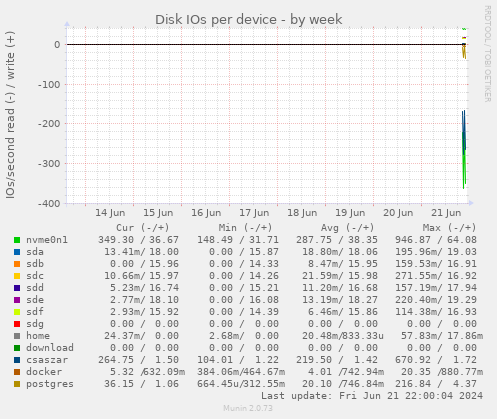
Task: Click the -200 y-axis label
Action: (x=49, y=124)
